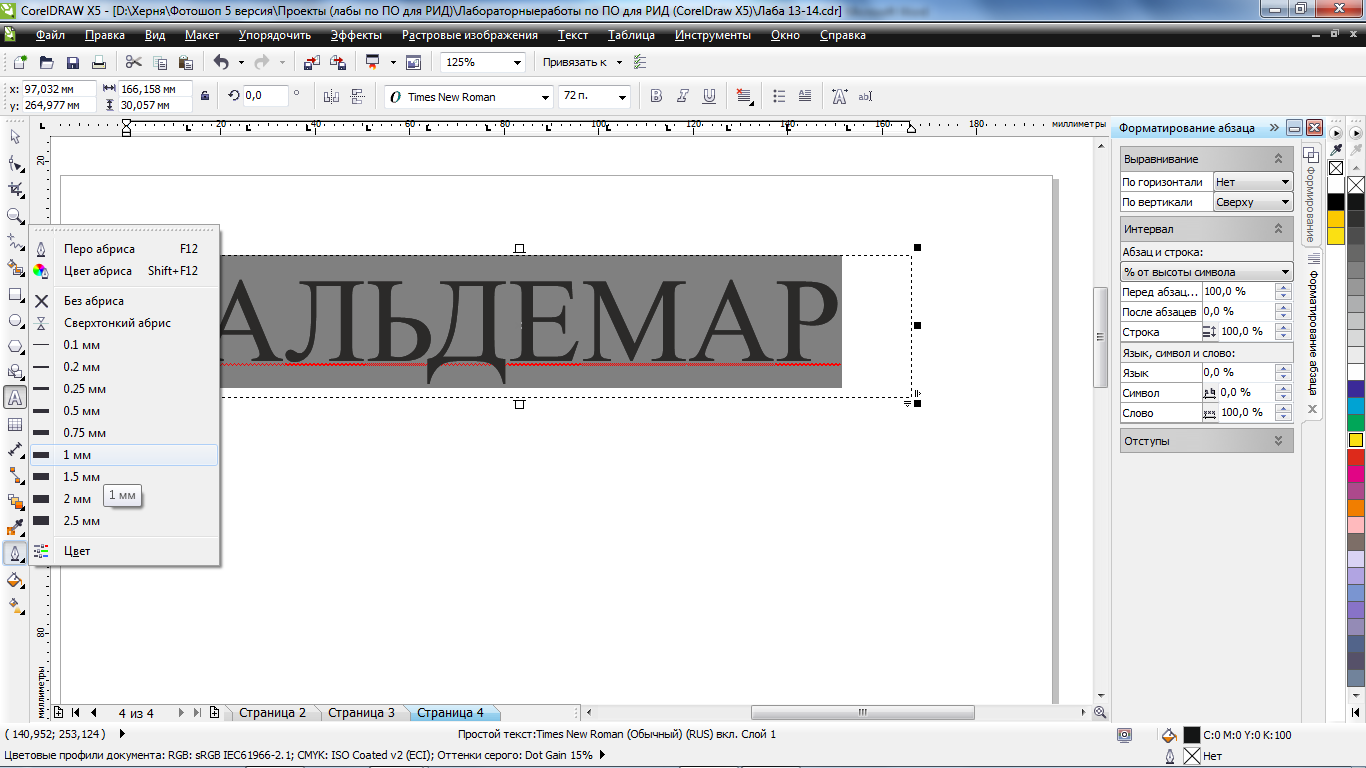The image size is (1366, 768).
Task: Select the Pick (arrow) tool
Action: [x=15, y=137]
